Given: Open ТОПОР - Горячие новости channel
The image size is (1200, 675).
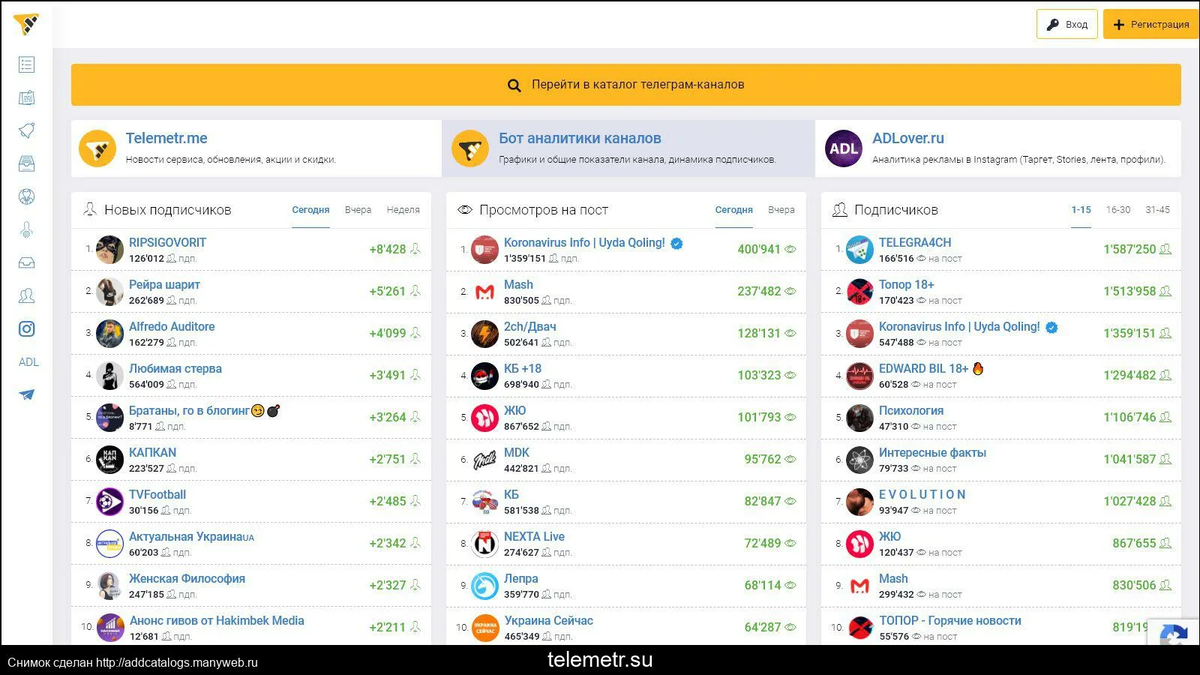Looking at the screenshot, I should tap(951, 621).
